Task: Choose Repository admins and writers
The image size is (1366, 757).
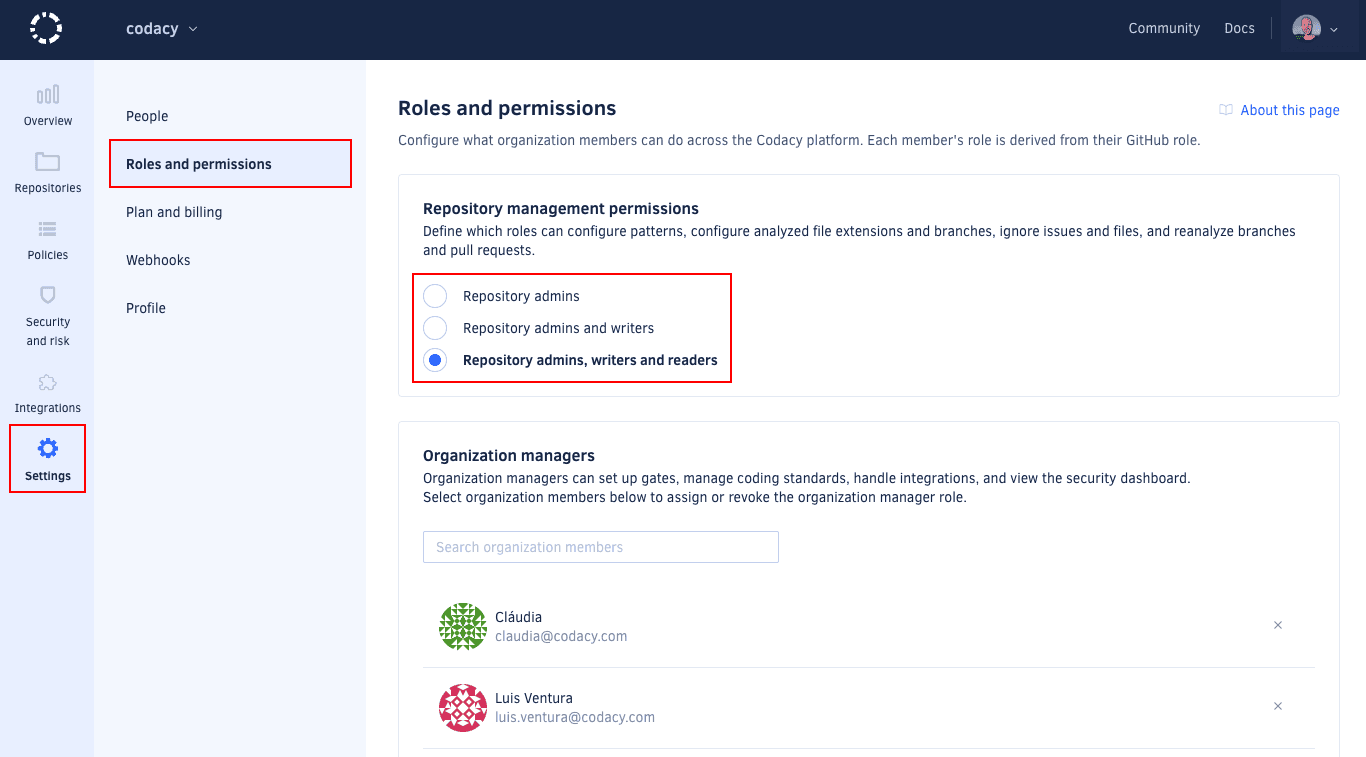Action: pyautogui.click(x=434, y=327)
